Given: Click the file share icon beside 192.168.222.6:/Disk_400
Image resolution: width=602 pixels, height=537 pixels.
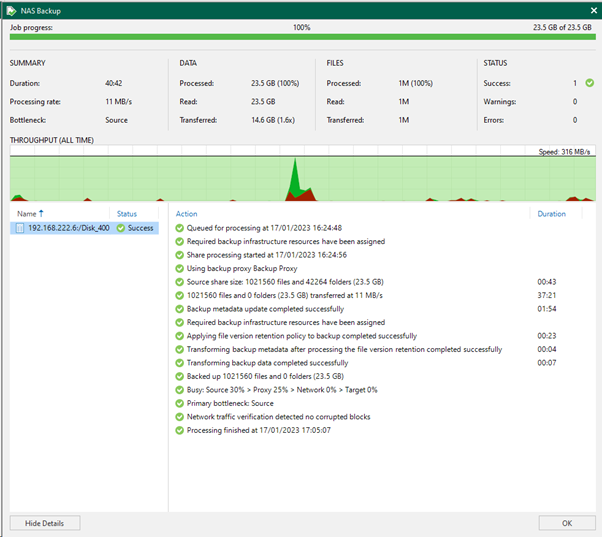Looking at the screenshot, I should coord(20,228).
